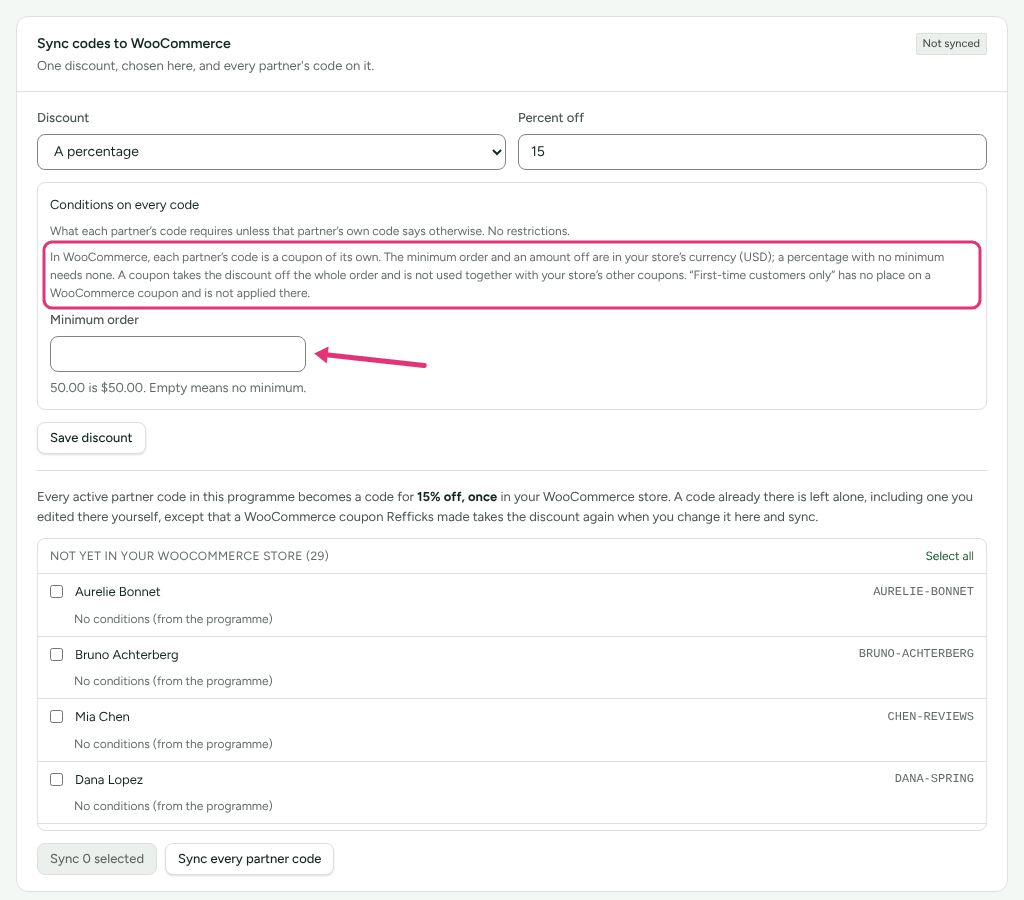Click the Bruno Achterberg name label
Image resolution: width=1024 pixels, height=900 pixels.
click(127, 654)
